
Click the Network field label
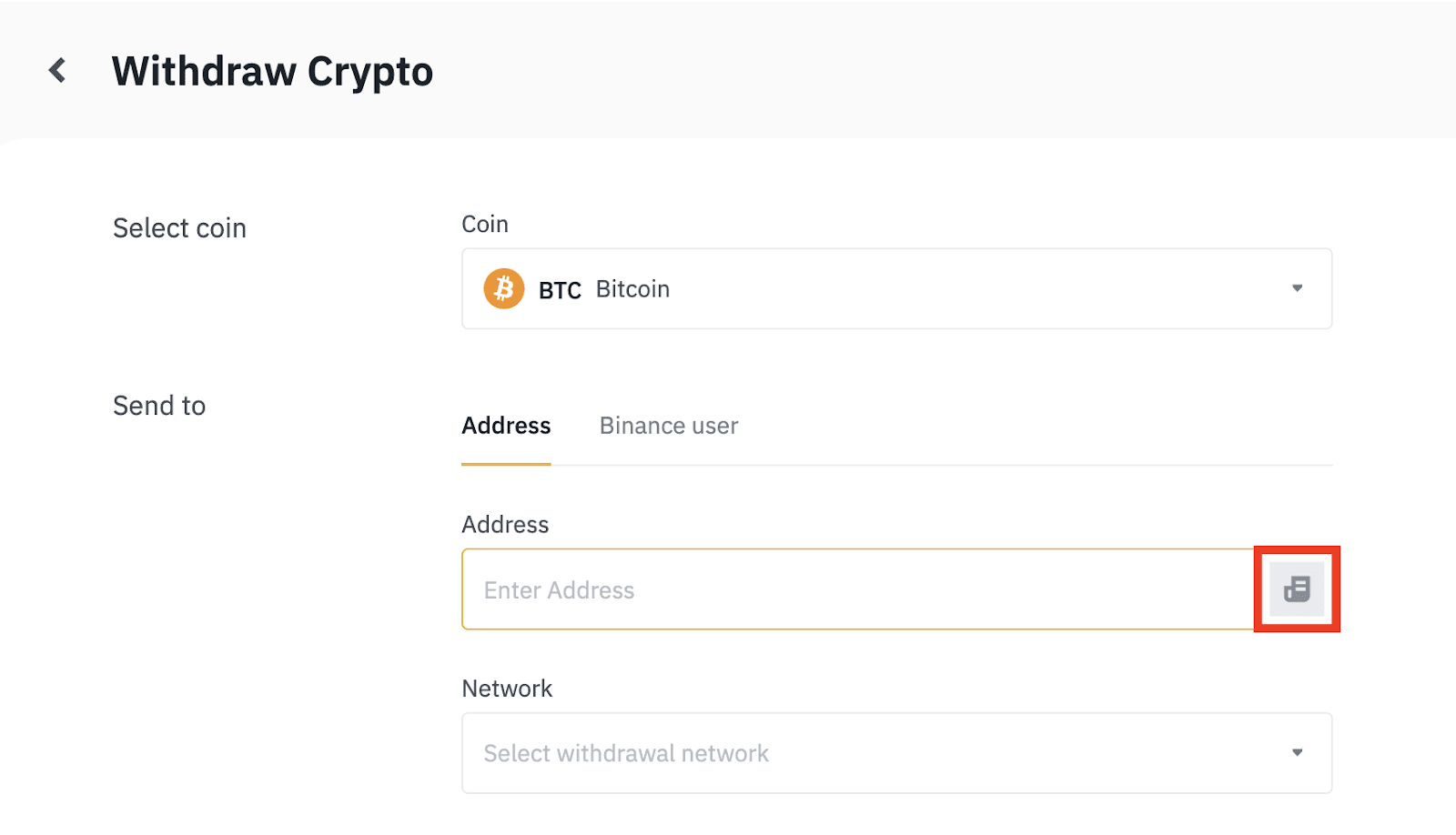[x=507, y=689]
